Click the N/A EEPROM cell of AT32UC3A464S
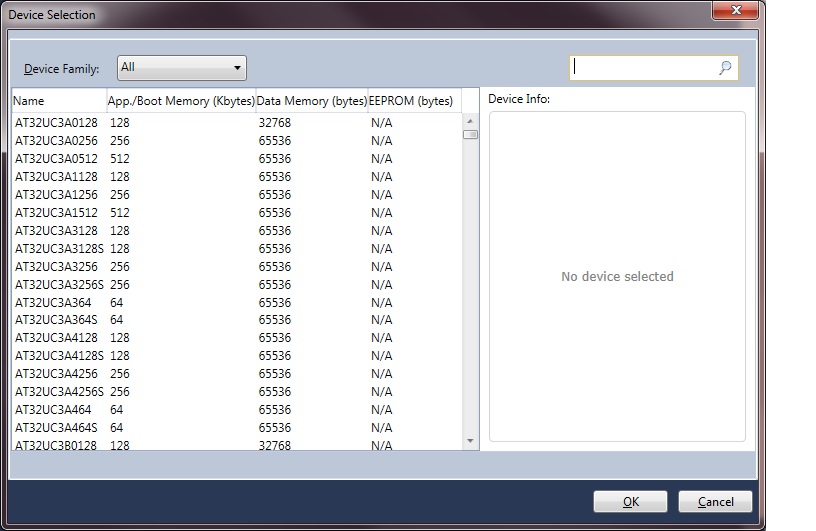816x531 pixels. 381,427
